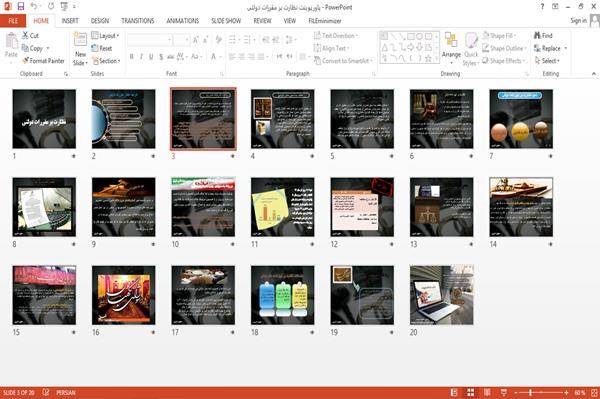Toggle Underline formatting
Viewport: 600px width, 399px height.
151,57
